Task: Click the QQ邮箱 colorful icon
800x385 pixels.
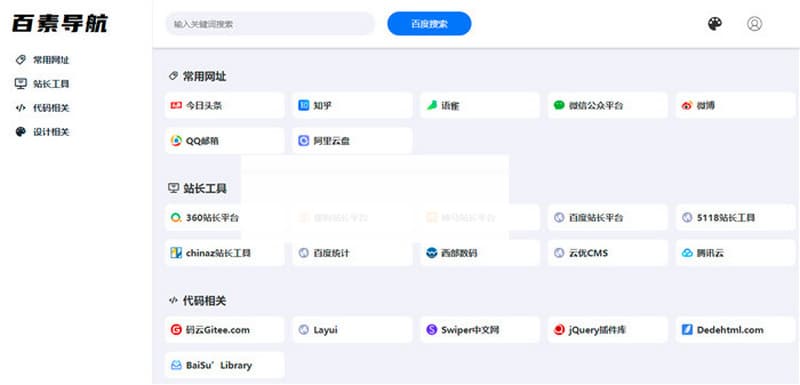Action: point(176,141)
